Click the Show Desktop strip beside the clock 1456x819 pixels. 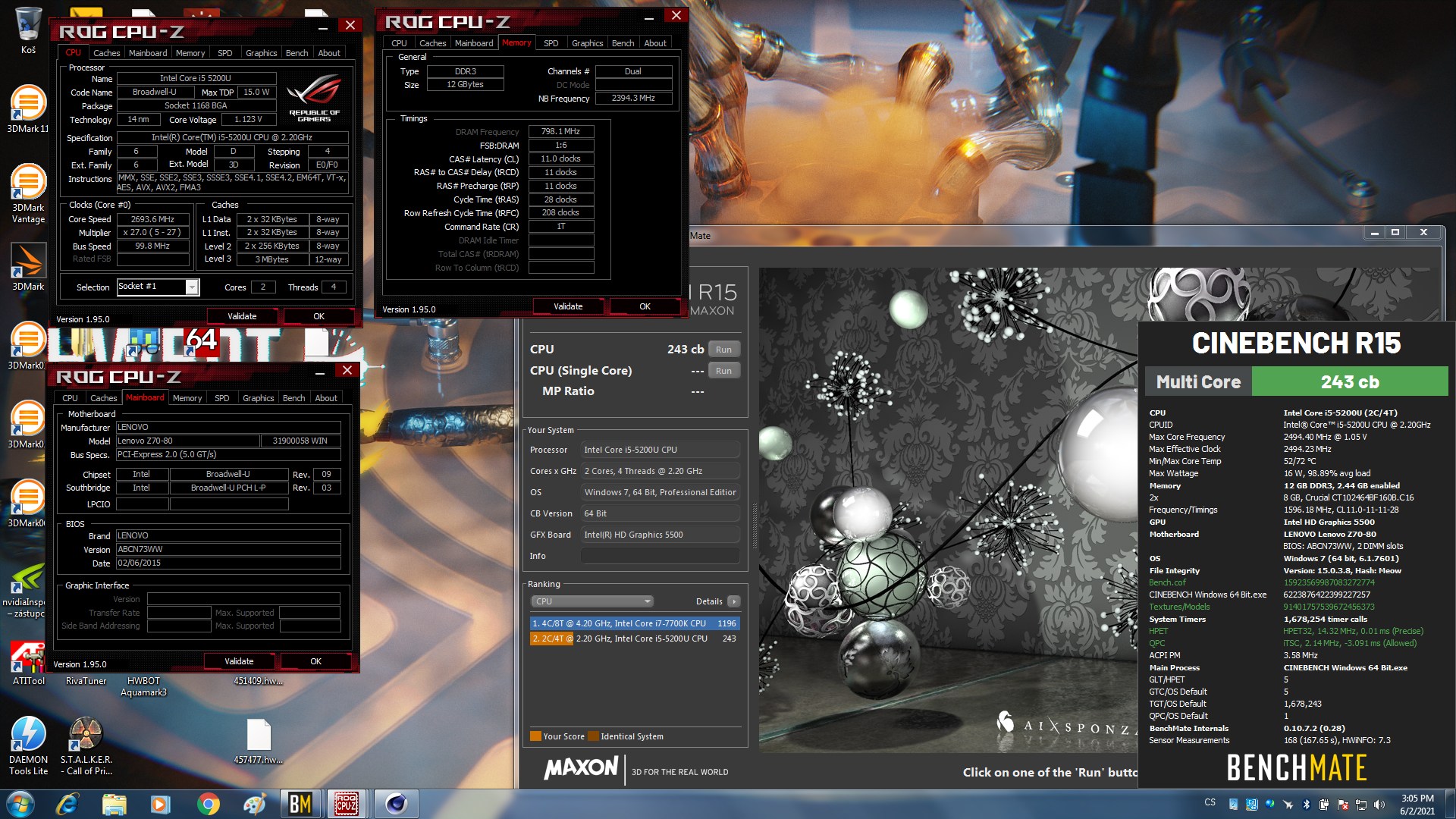pyautogui.click(x=1451, y=804)
